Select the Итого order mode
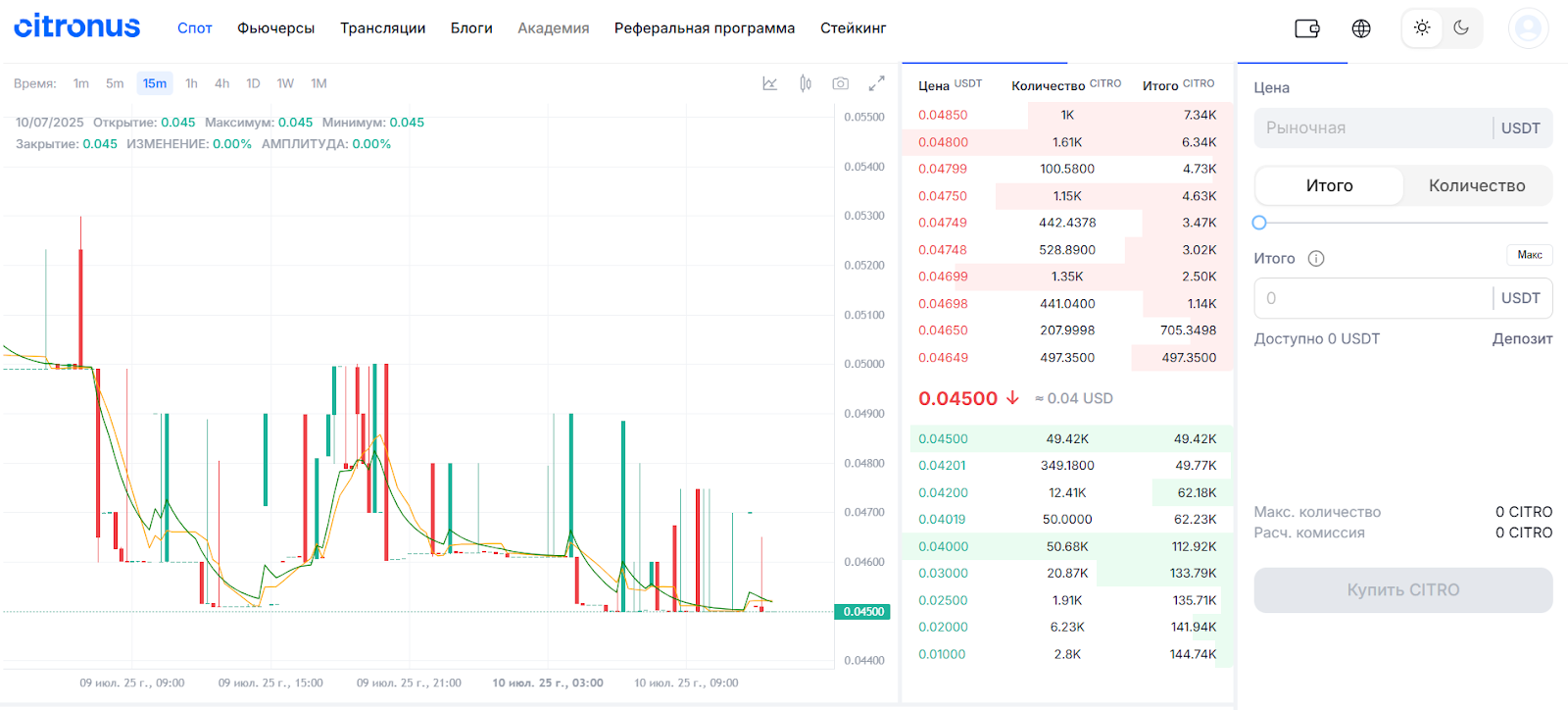 click(x=1329, y=185)
